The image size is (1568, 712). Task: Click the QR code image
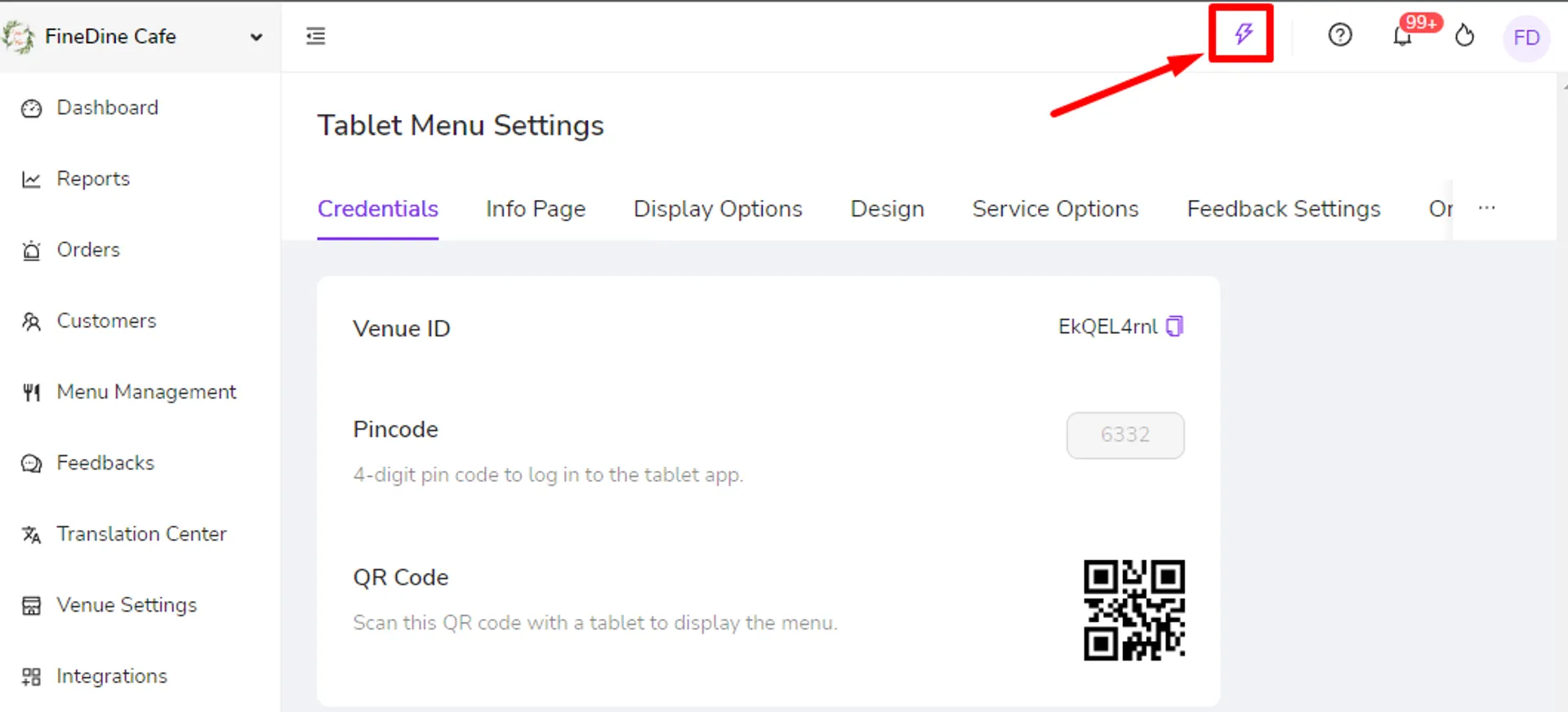tap(1134, 610)
